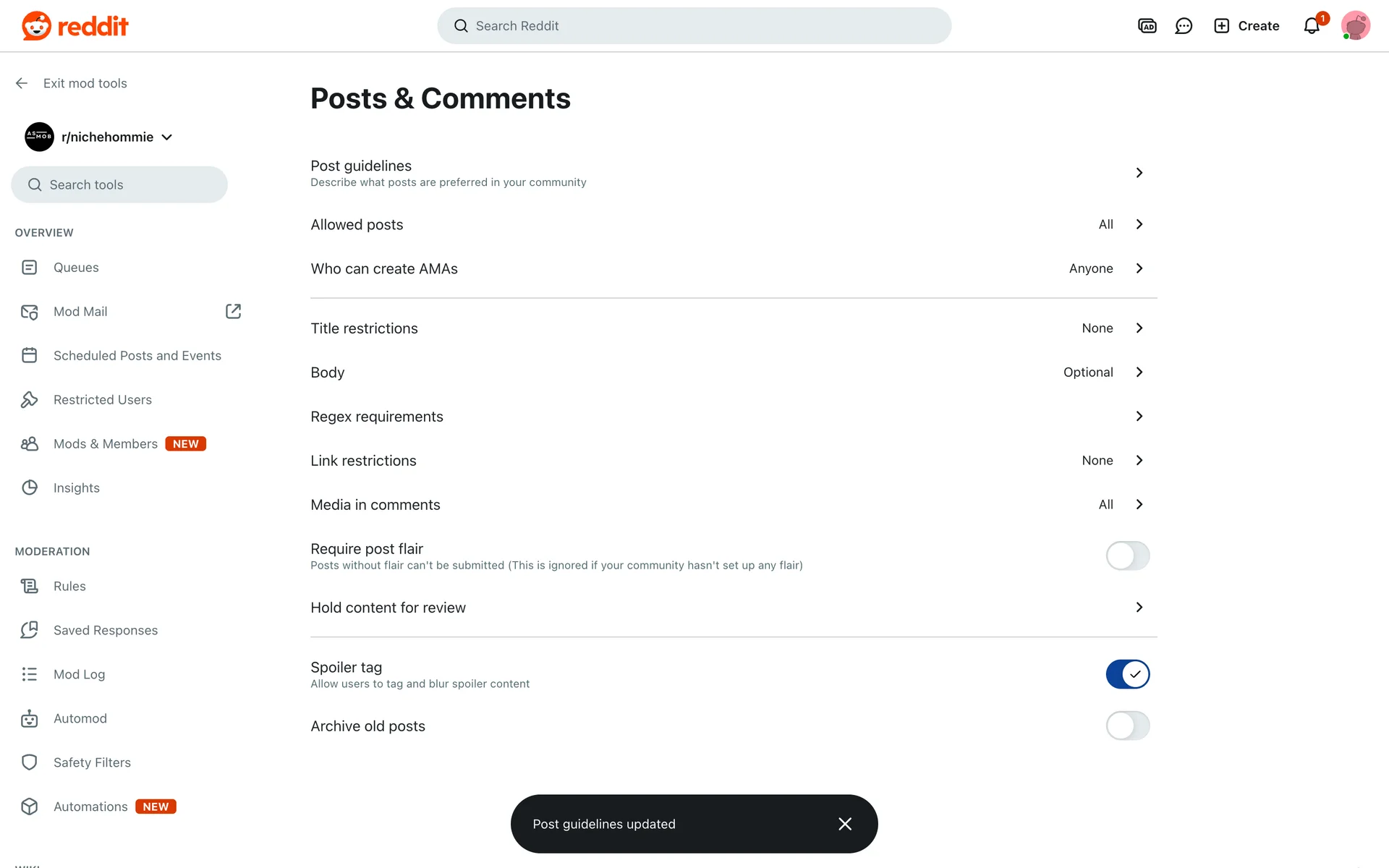
Task: Open Post guidelines chevron
Action: [1139, 173]
